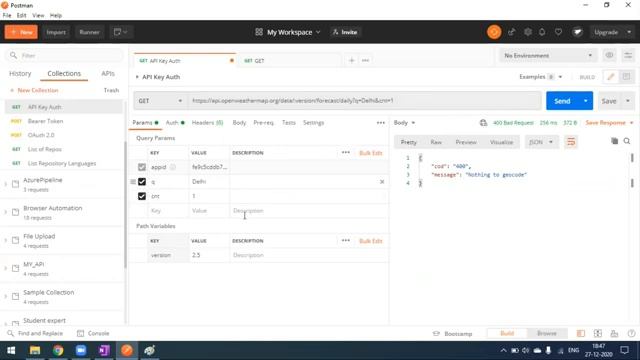
Task: Switch to the Auth tab
Action: (175, 122)
